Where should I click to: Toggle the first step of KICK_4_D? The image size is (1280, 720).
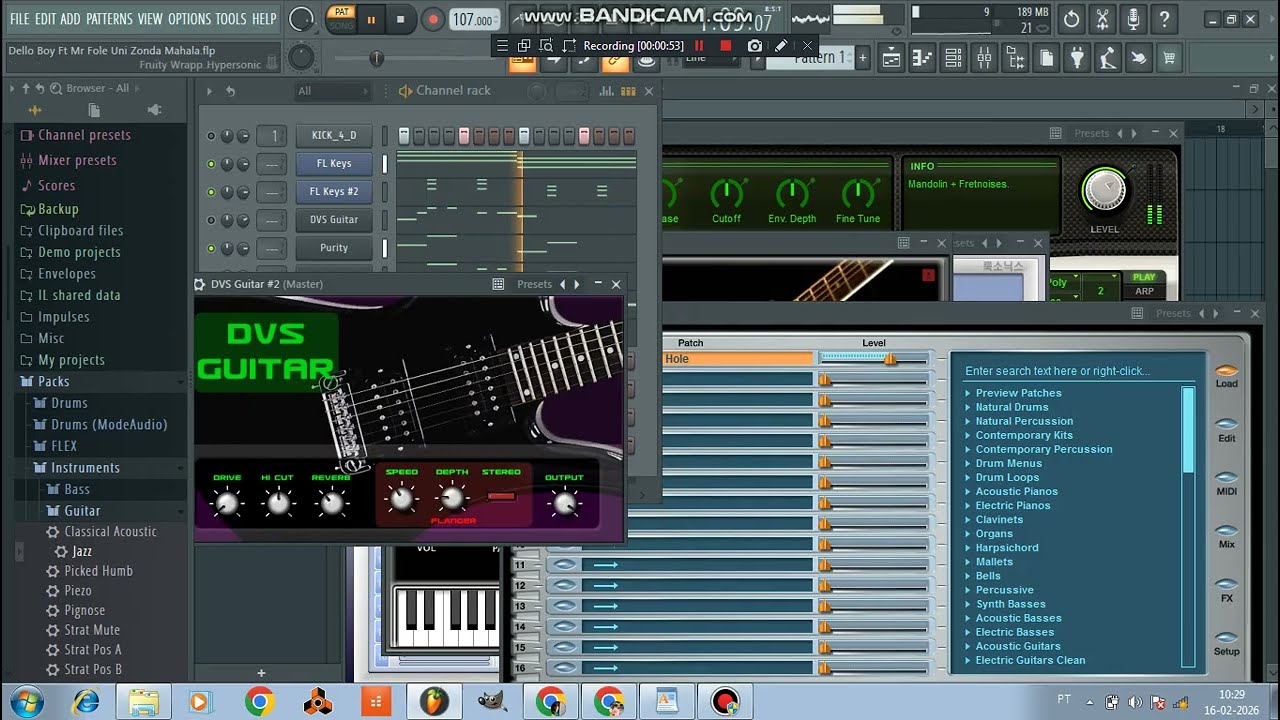click(404, 135)
